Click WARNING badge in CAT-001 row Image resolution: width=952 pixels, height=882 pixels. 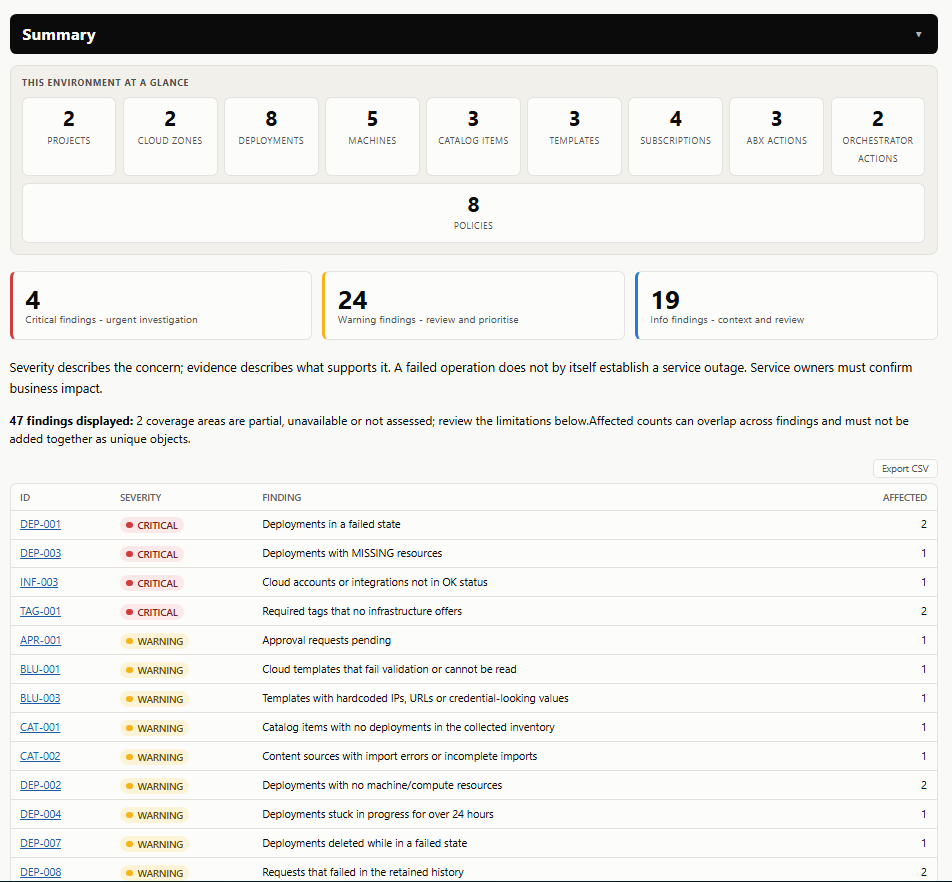click(154, 728)
